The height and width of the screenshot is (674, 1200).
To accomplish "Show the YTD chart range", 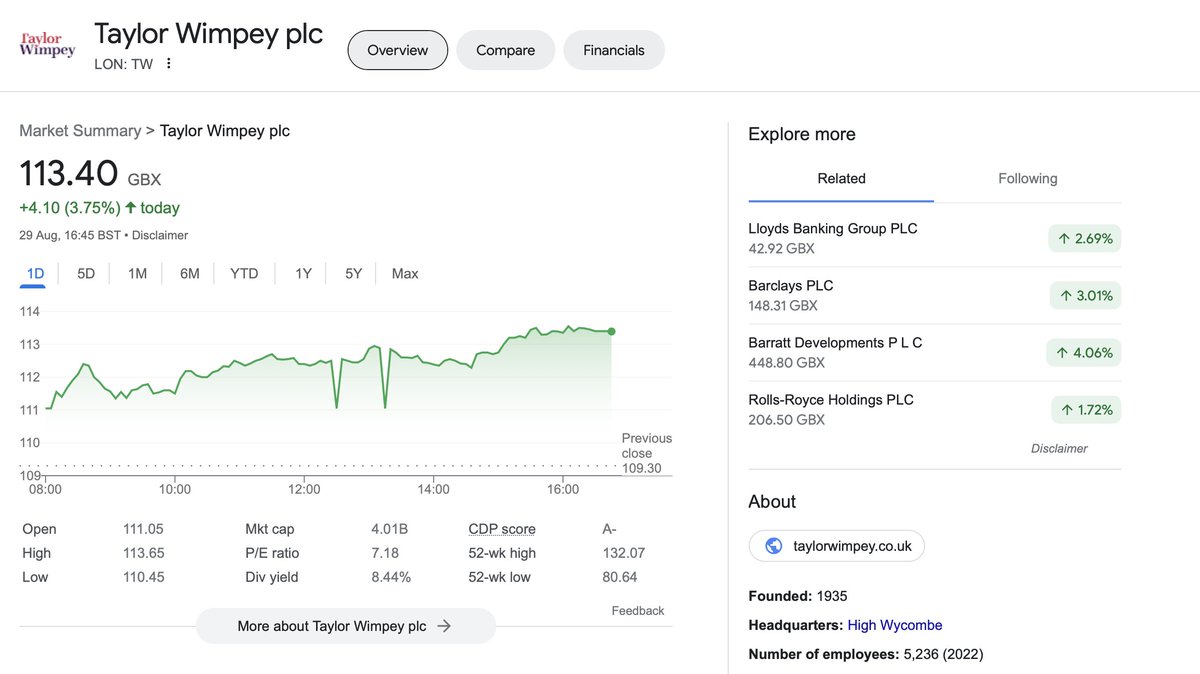I will 244,273.
